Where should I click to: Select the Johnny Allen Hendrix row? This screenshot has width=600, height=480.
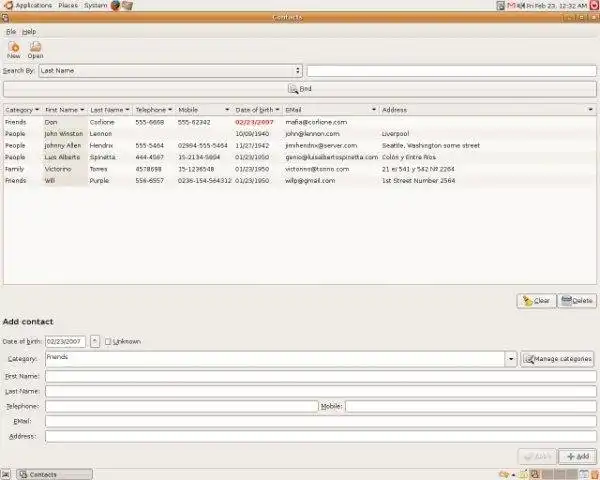point(300,145)
